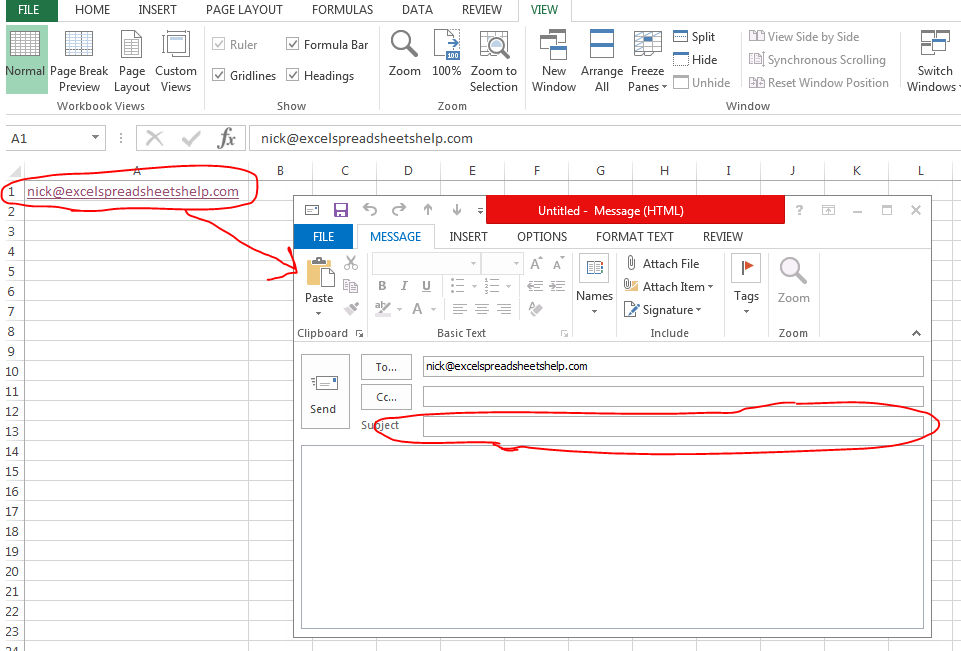This screenshot has height=651, width=961.
Task: Expand the Paste button dropdown arrow
Action: [319, 313]
